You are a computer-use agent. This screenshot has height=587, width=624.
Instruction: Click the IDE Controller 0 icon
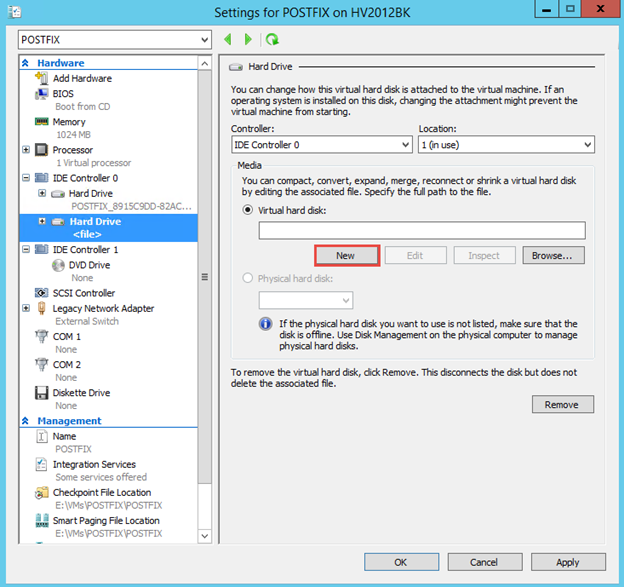pos(41,178)
